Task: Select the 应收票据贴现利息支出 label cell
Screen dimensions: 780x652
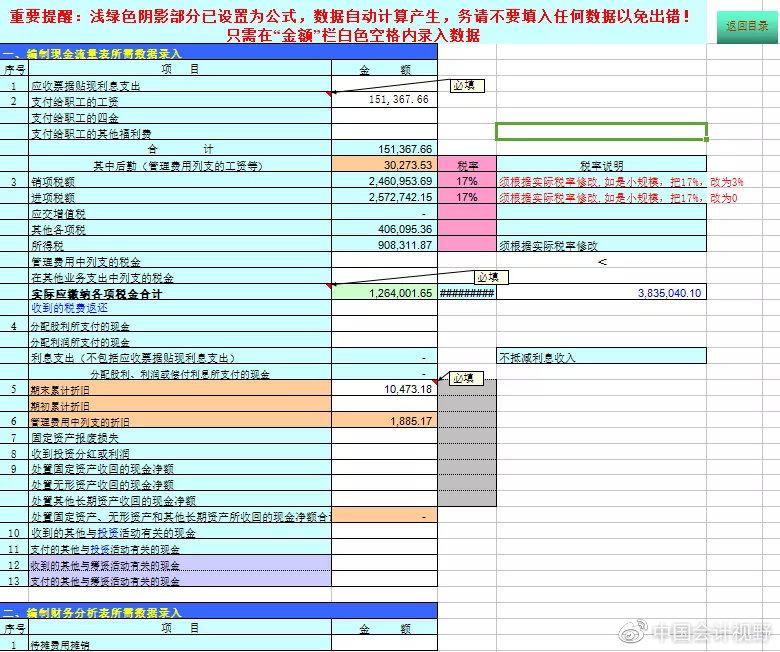Action: click(x=180, y=84)
